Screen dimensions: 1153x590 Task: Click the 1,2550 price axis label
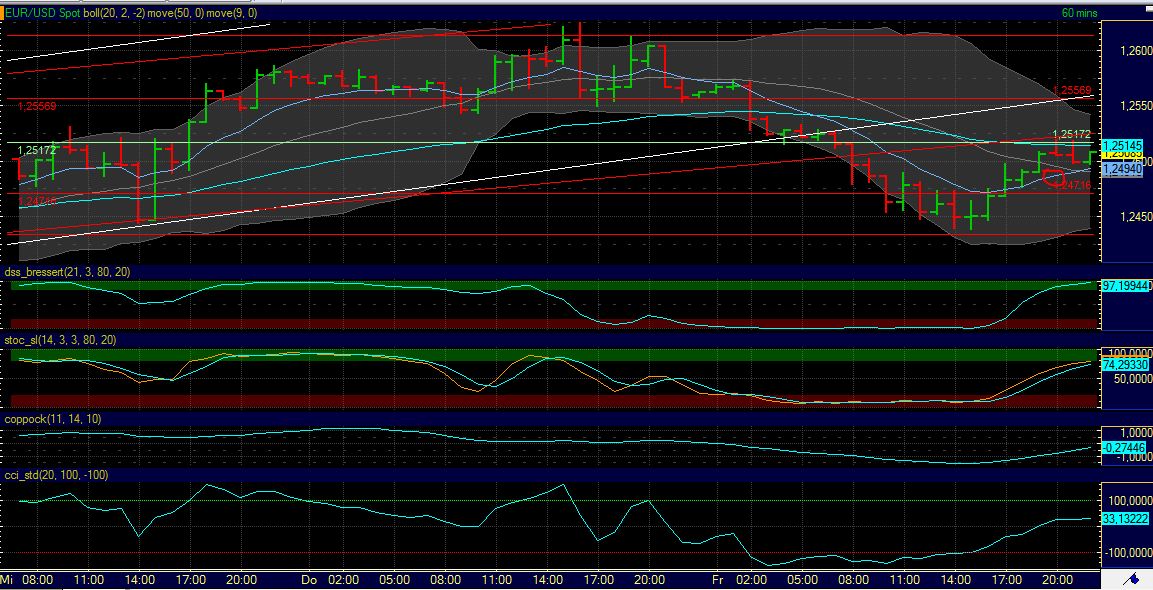pyautogui.click(x=1136, y=106)
